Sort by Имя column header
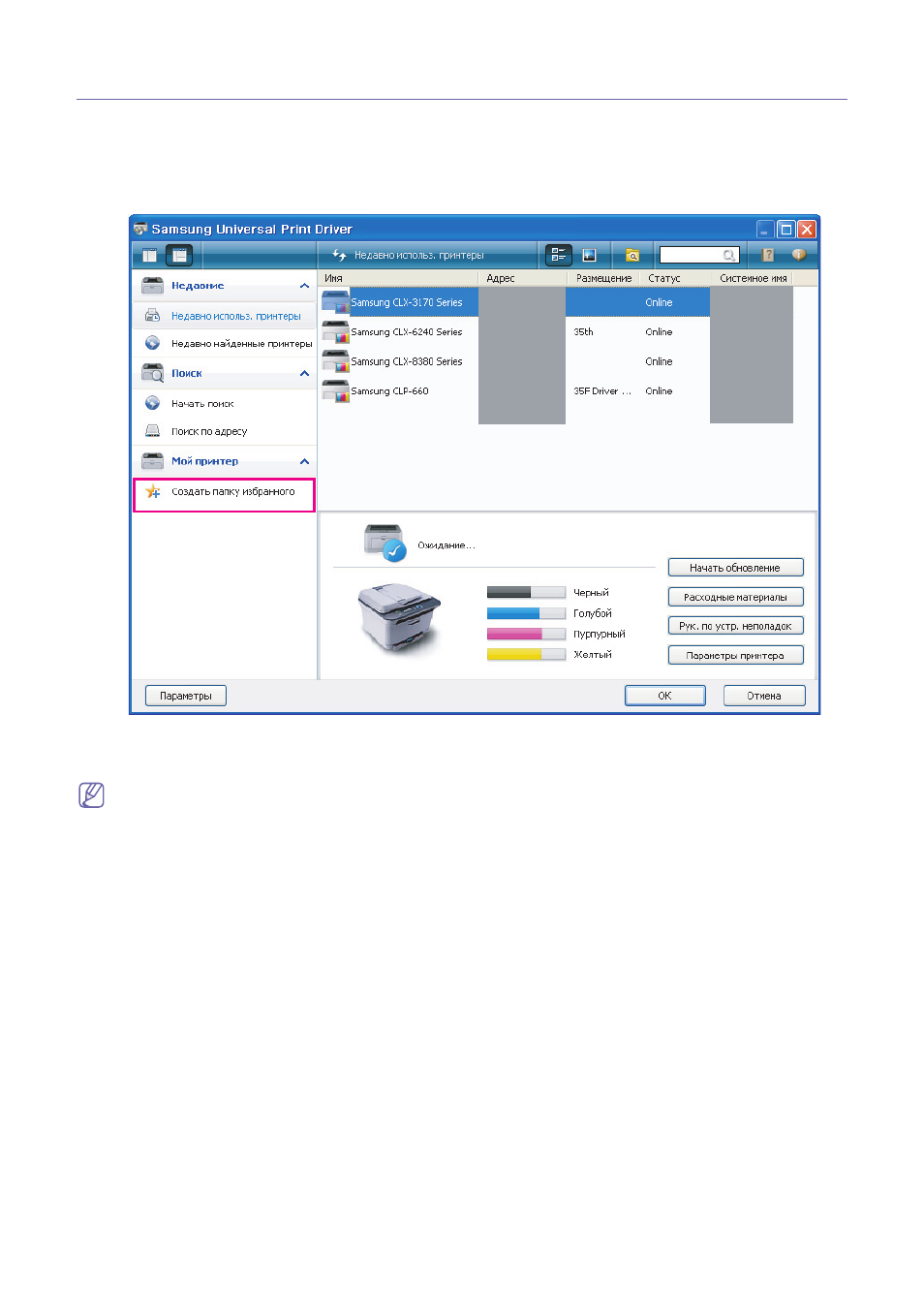The width and height of the screenshot is (924, 1306). tap(398, 278)
